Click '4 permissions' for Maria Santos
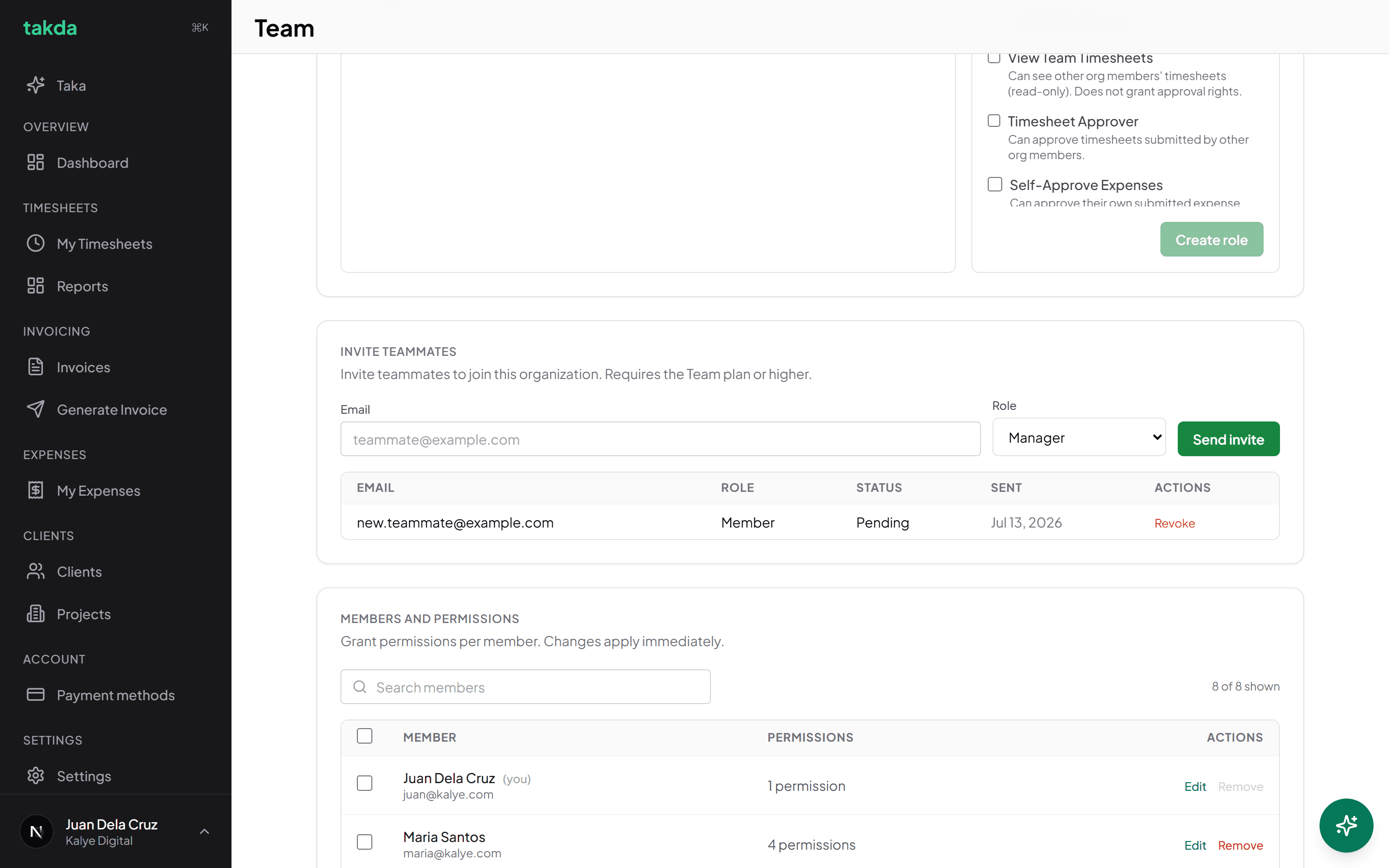The image size is (1389, 868). pyautogui.click(x=811, y=845)
